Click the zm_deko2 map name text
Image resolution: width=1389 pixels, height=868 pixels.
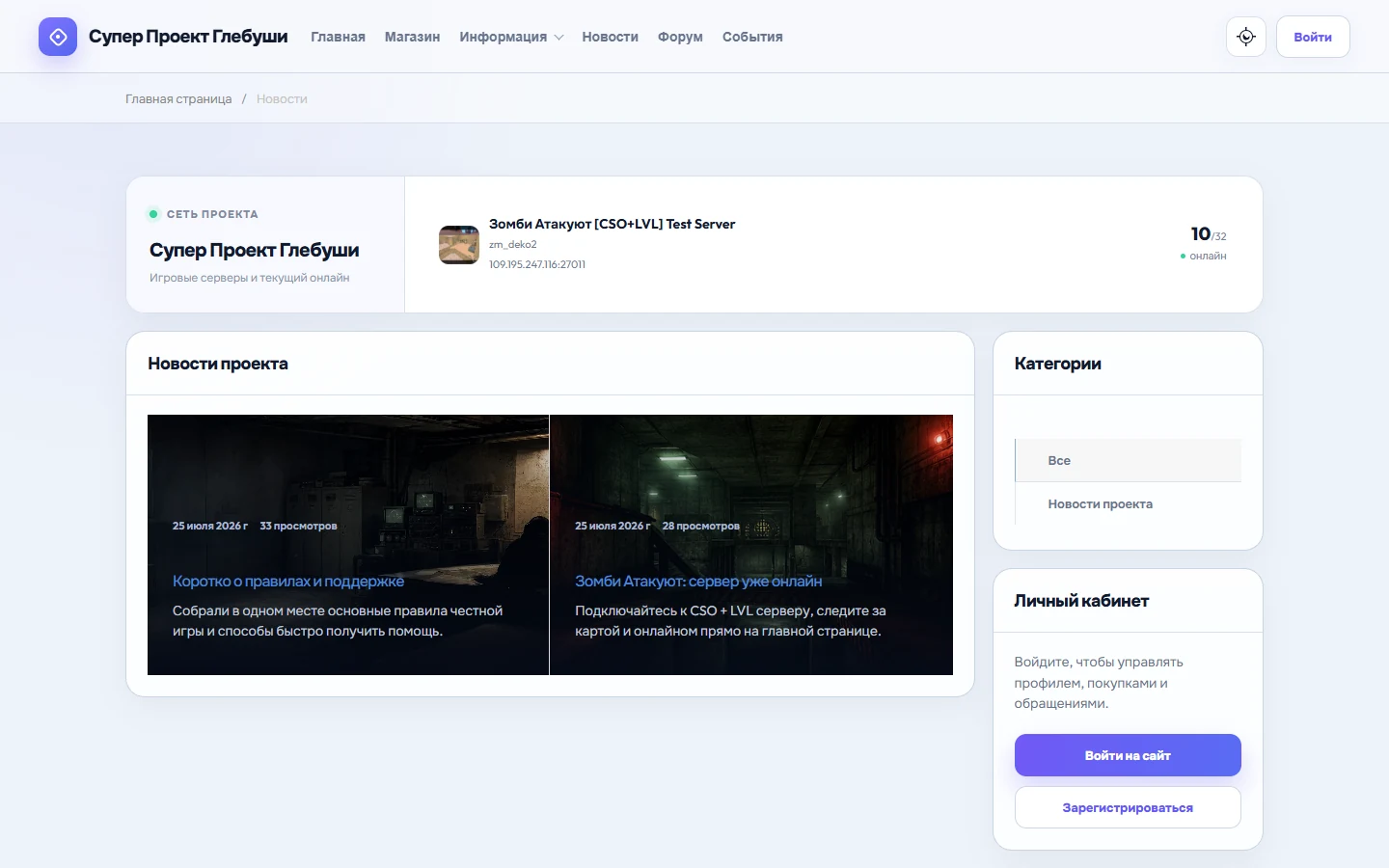coord(512,245)
